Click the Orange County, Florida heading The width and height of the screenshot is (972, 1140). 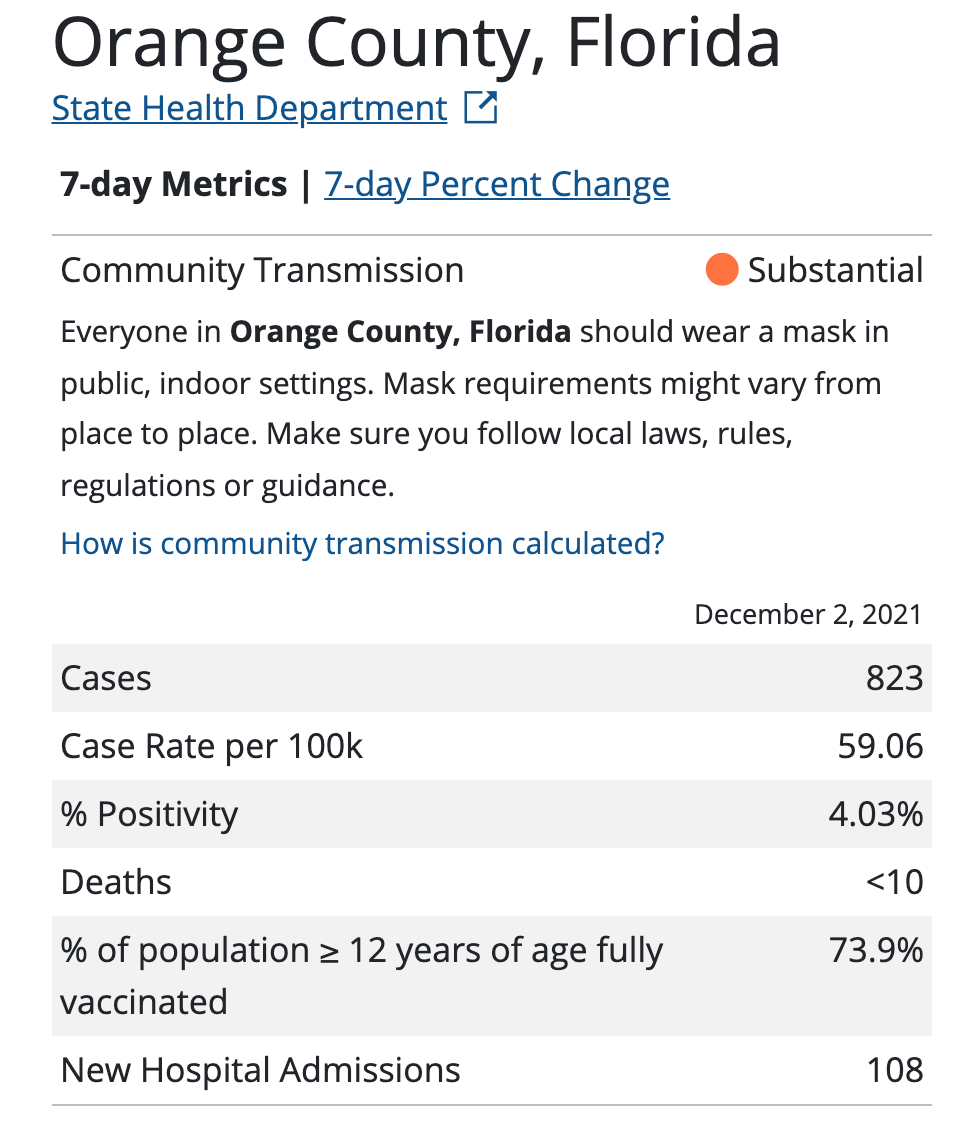tap(416, 42)
